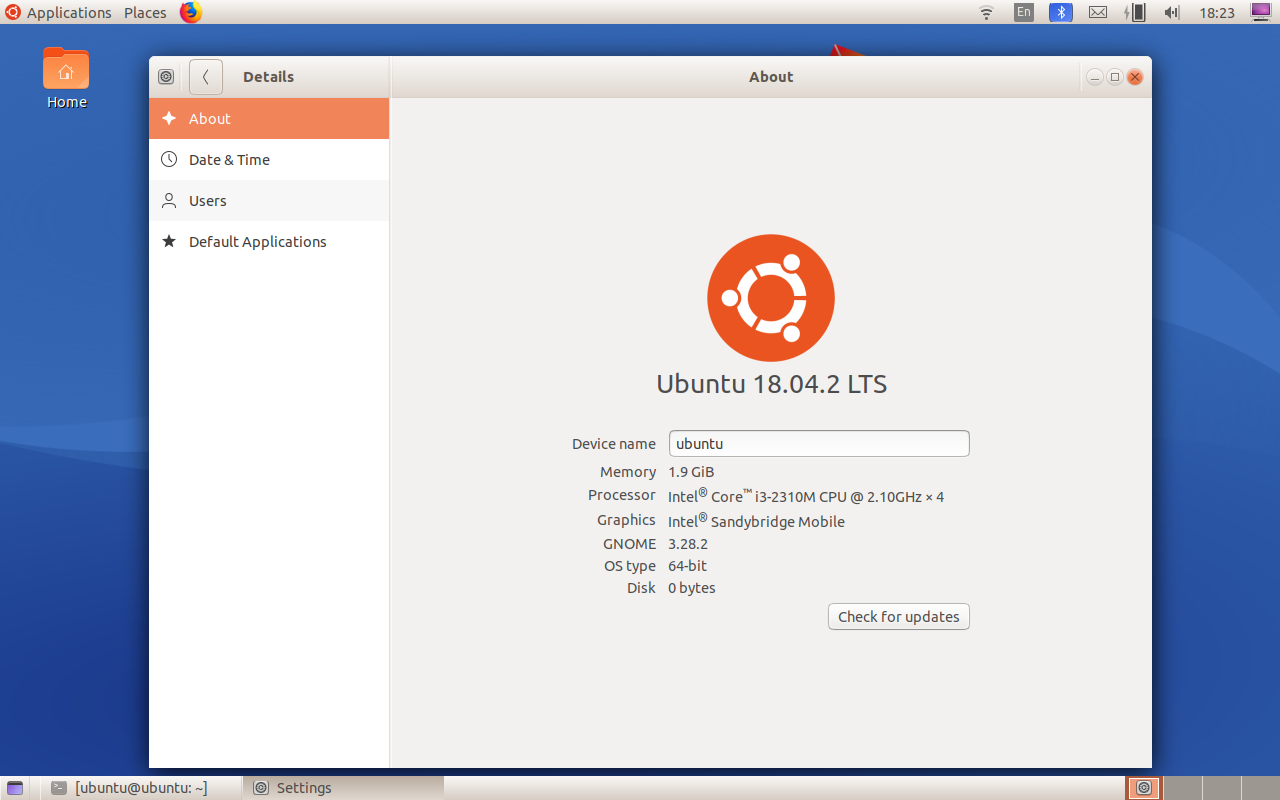Open the battery power indicator

pyautogui.click(x=1134, y=13)
